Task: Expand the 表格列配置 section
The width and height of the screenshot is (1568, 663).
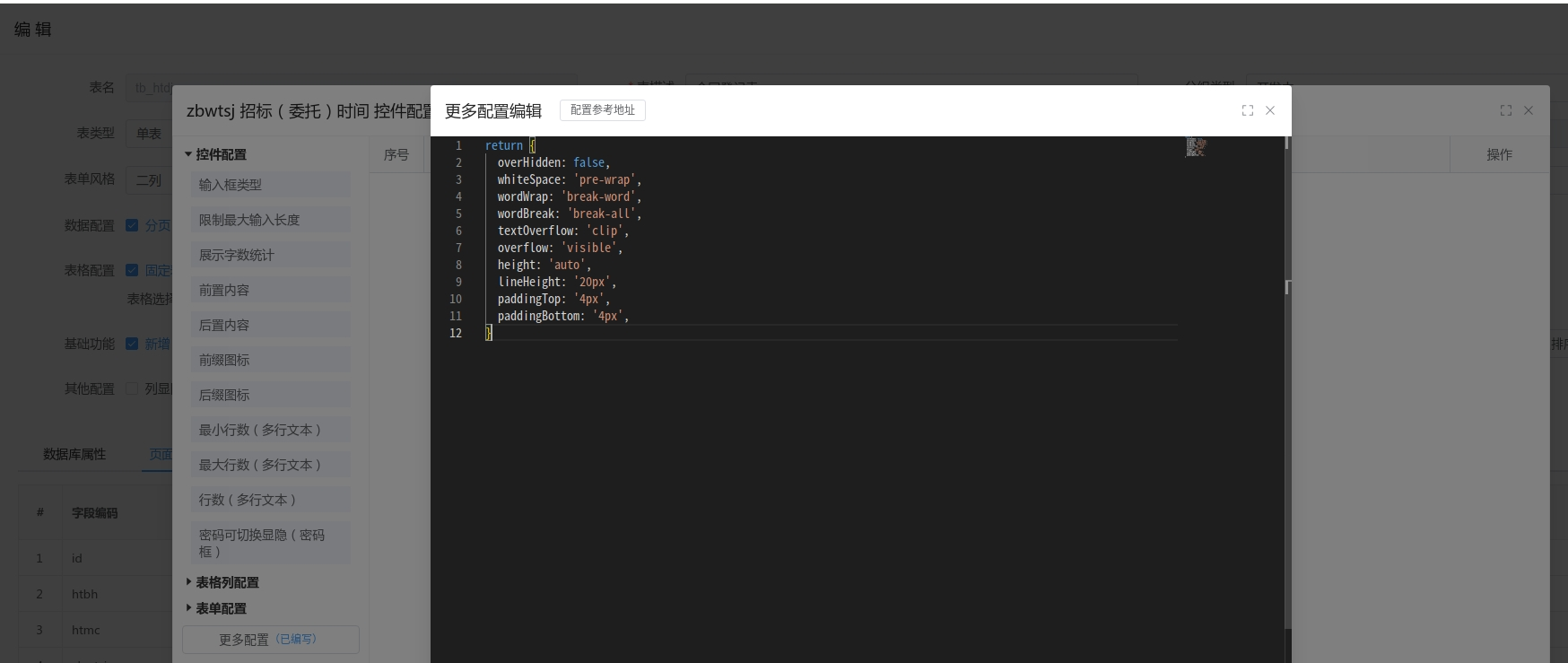Action: coord(188,582)
